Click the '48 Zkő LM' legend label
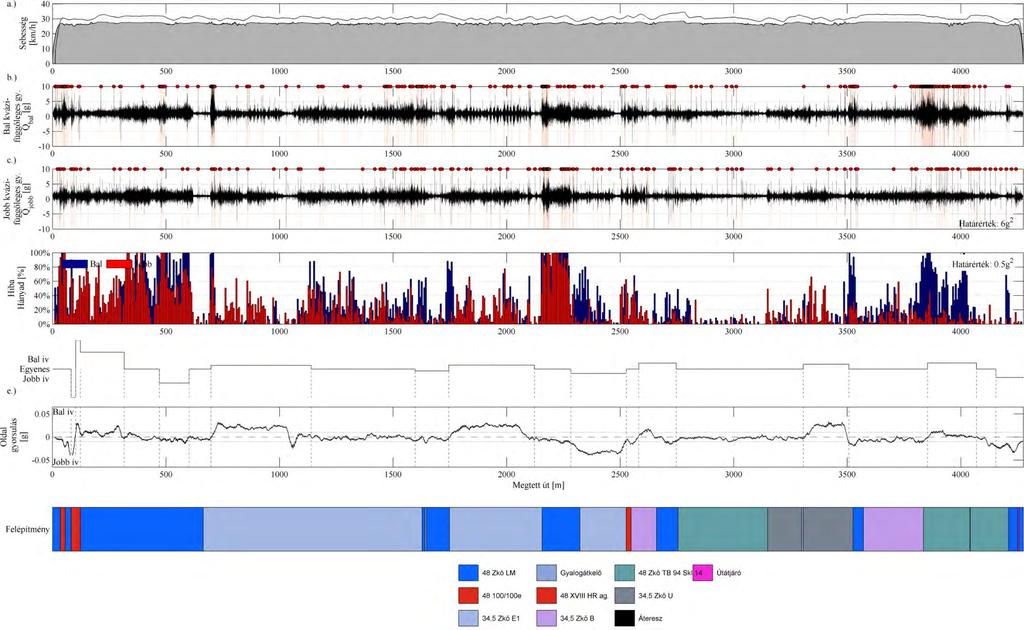The width and height of the screenshot is (1024, 630). [x=498, y=573]
